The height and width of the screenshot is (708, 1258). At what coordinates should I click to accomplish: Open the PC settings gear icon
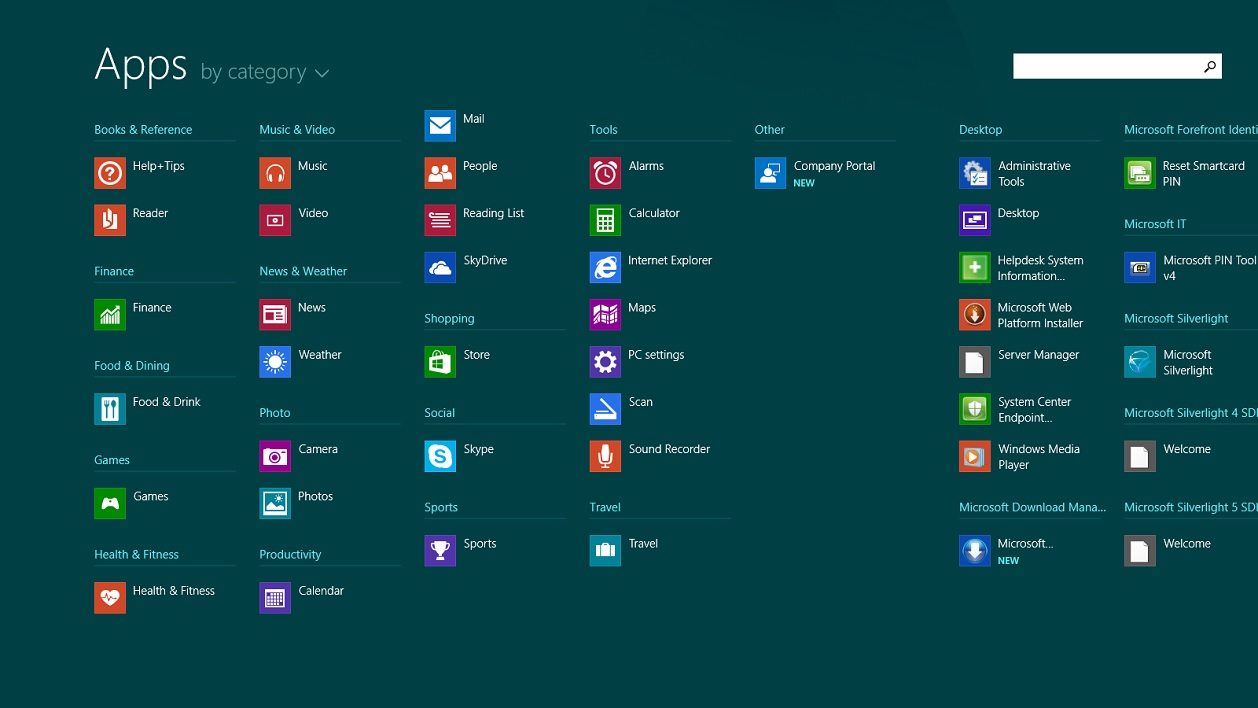(605, 362)
